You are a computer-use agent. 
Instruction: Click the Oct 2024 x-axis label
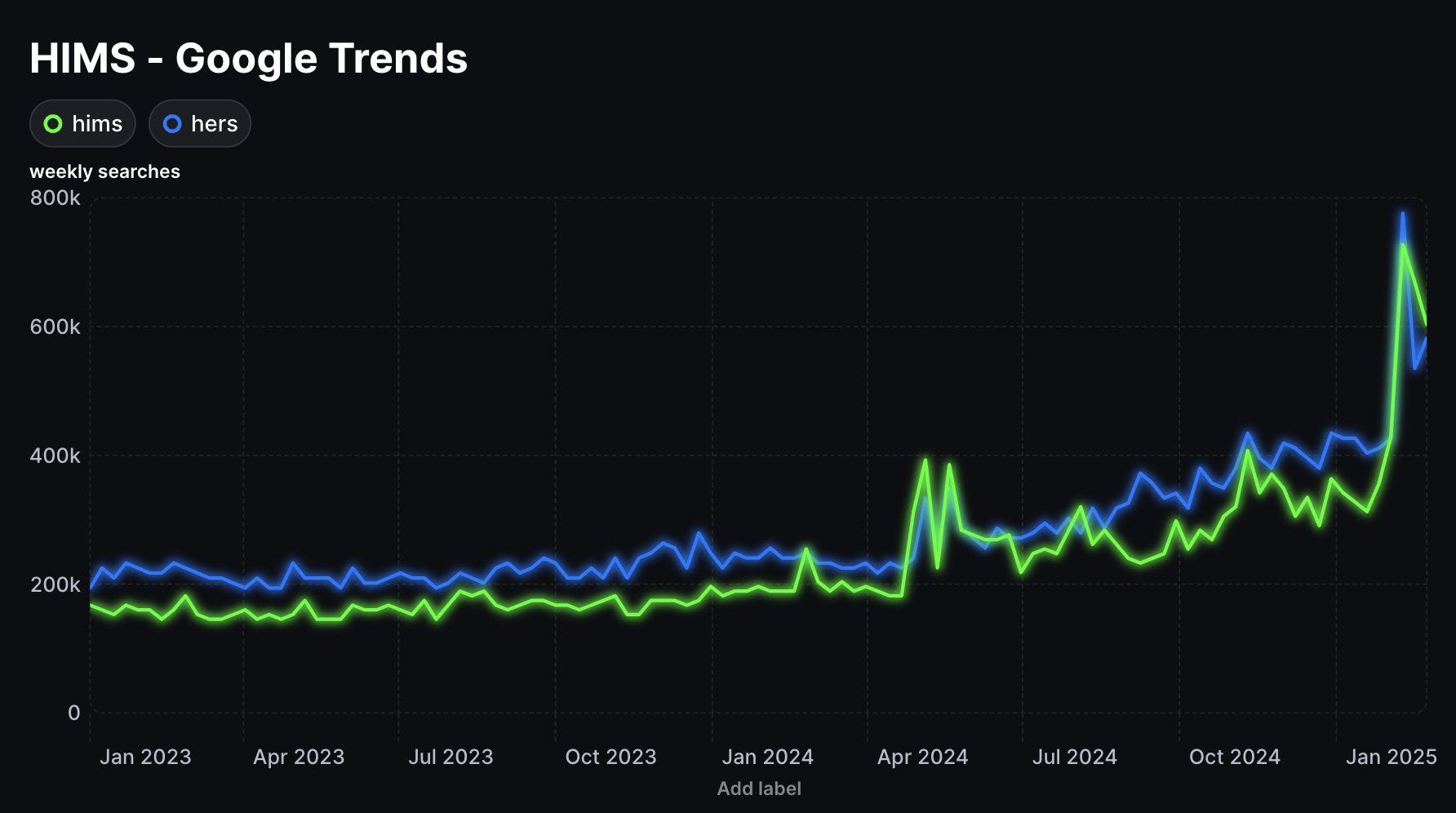click(1234, 757)
